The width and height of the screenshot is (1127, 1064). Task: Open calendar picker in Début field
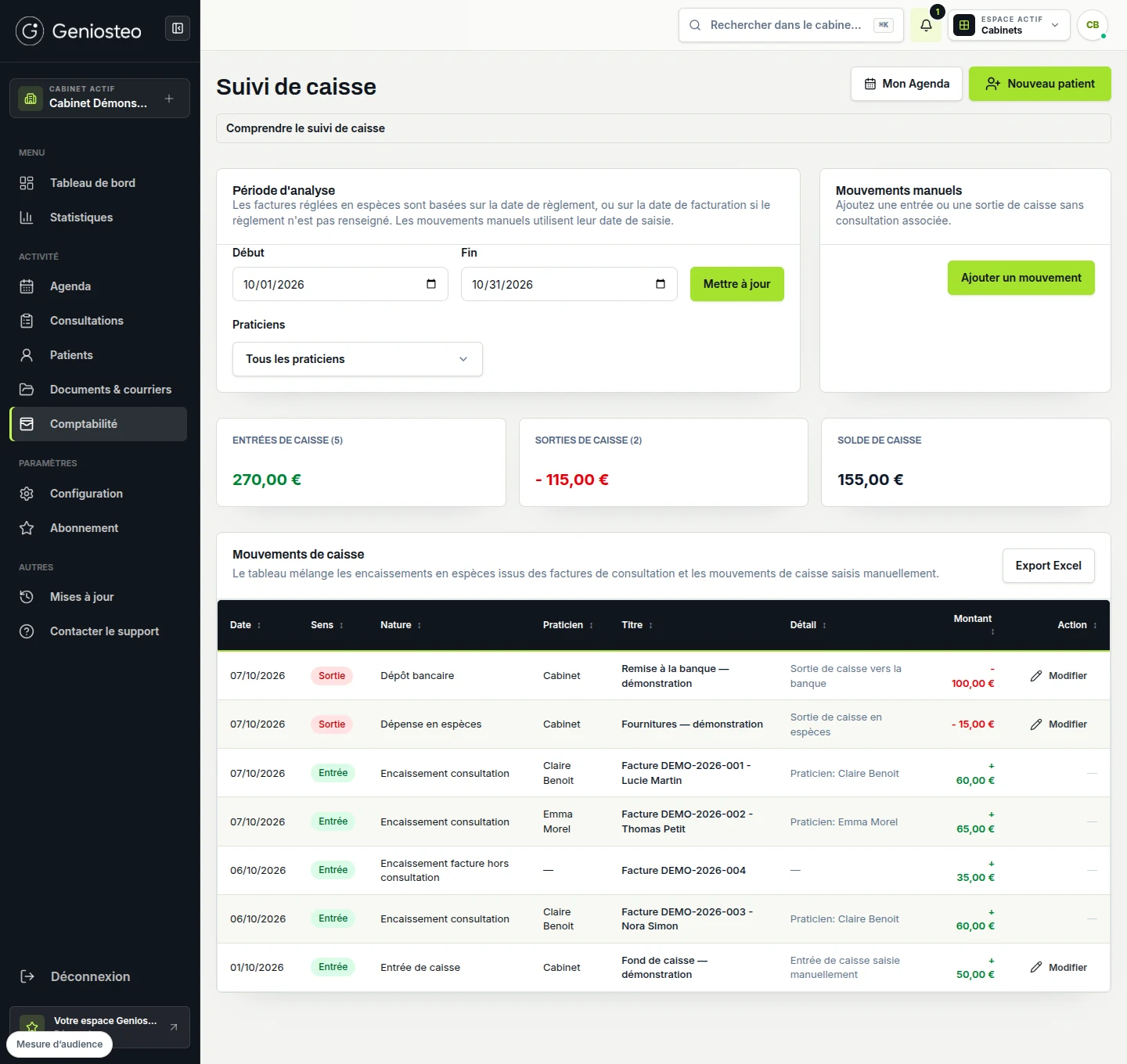point(431,284)
